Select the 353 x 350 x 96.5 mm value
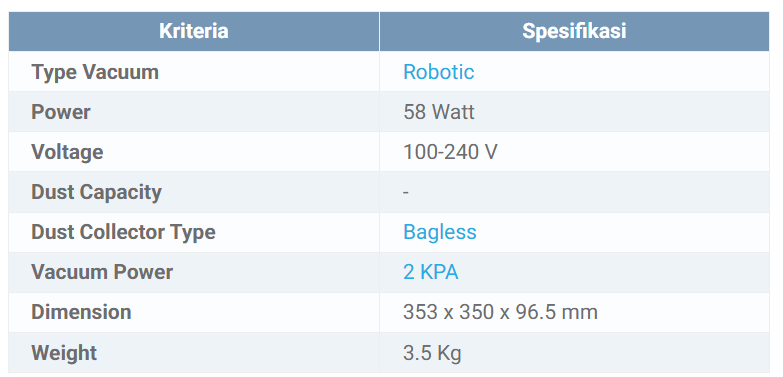The height and width of the screenshot is (377, 783). coord(500,312)
